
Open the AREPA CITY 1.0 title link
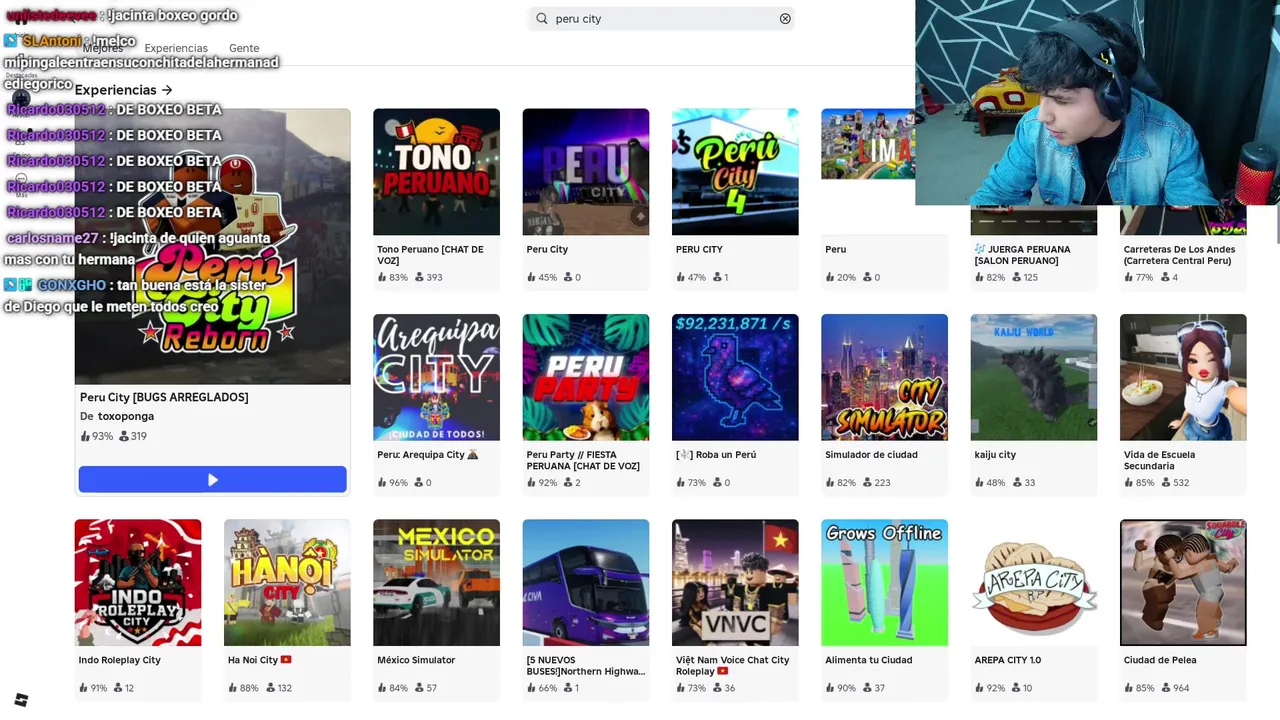click(1008, 660)
